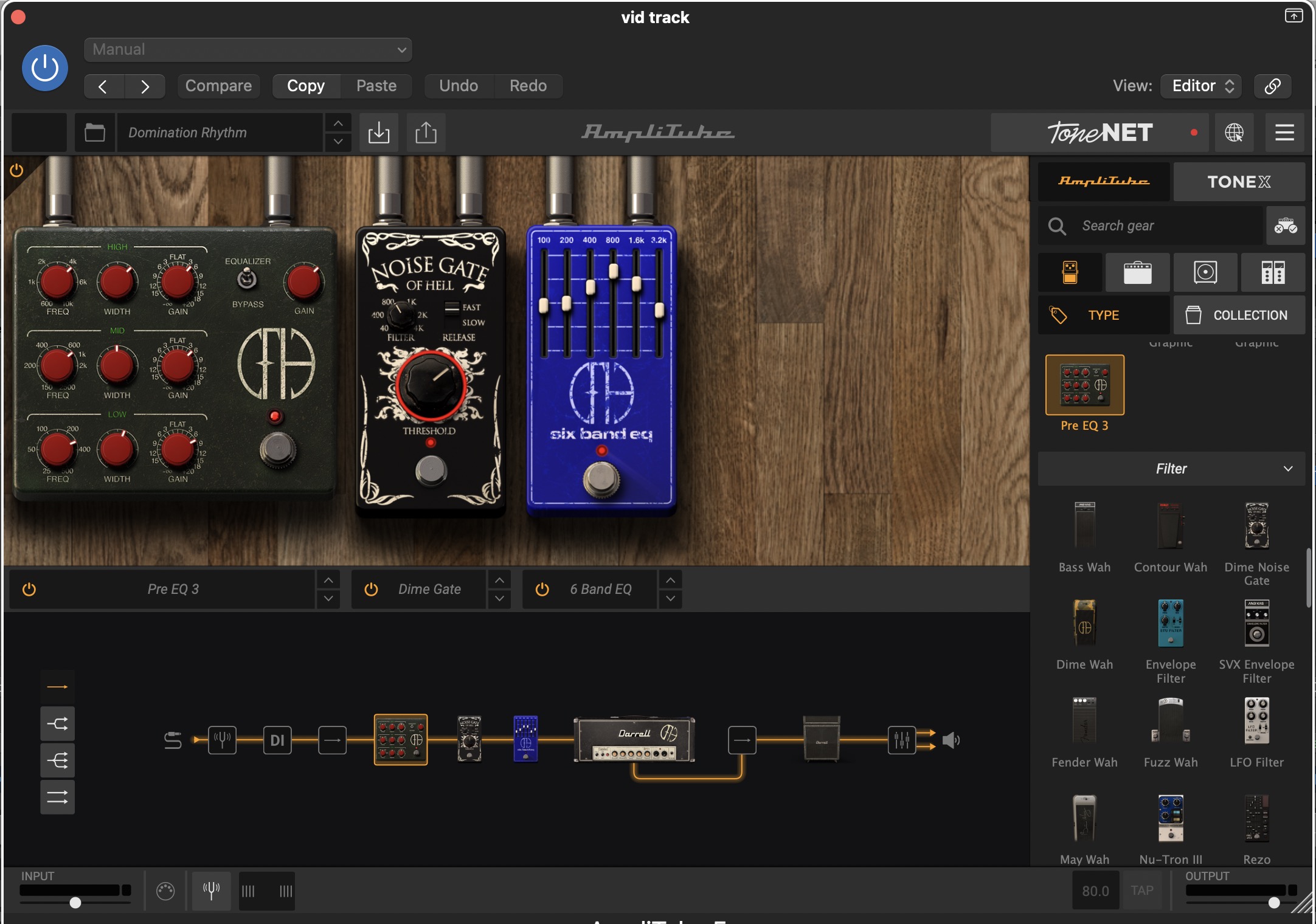
Task: Click the Compare button
Action: pos(218,86)
